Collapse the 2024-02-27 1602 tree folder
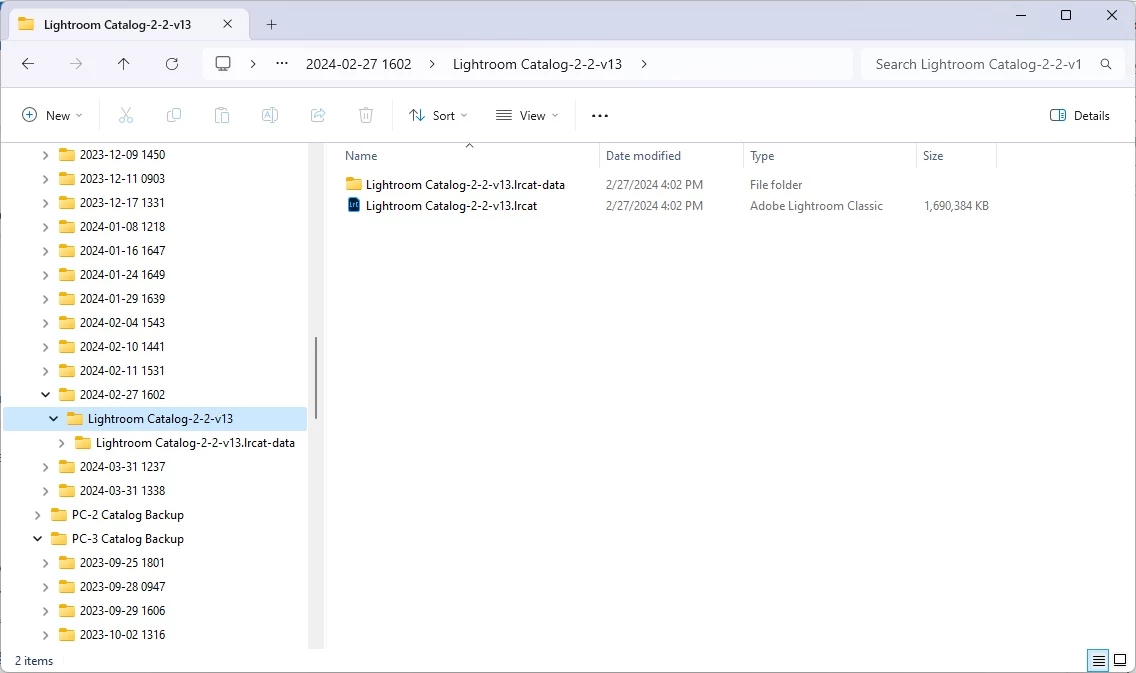The width and height of the screenshot is (1136, 673). 46,395
